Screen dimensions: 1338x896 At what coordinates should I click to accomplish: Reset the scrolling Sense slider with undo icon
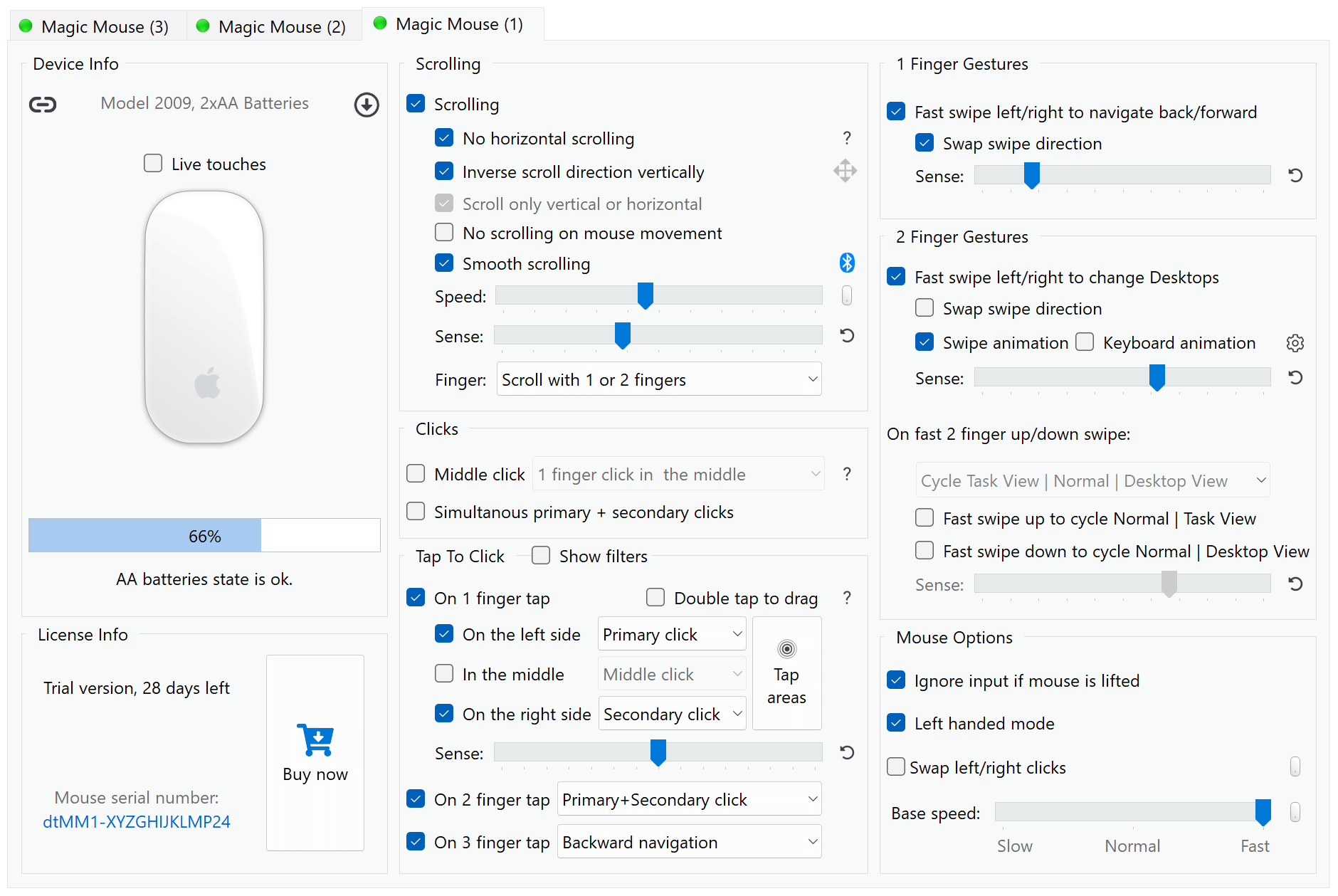click(846, 335)
